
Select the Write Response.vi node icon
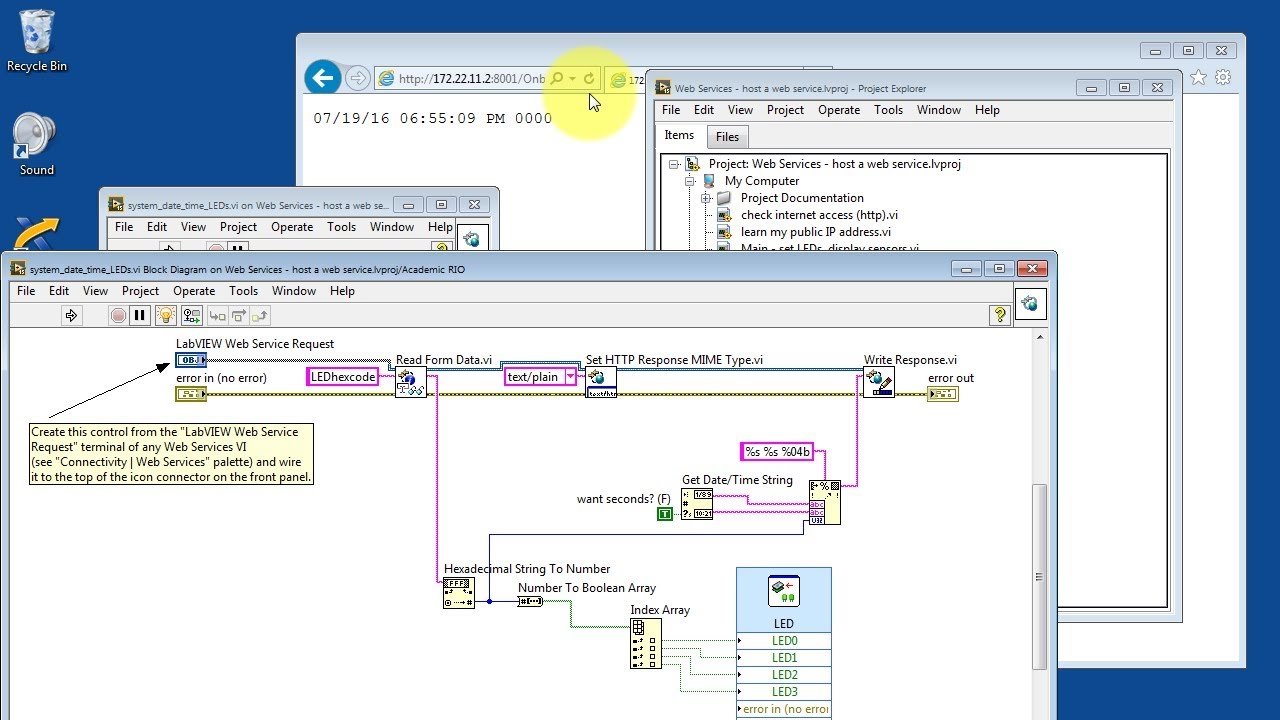(x=878, y=381)
